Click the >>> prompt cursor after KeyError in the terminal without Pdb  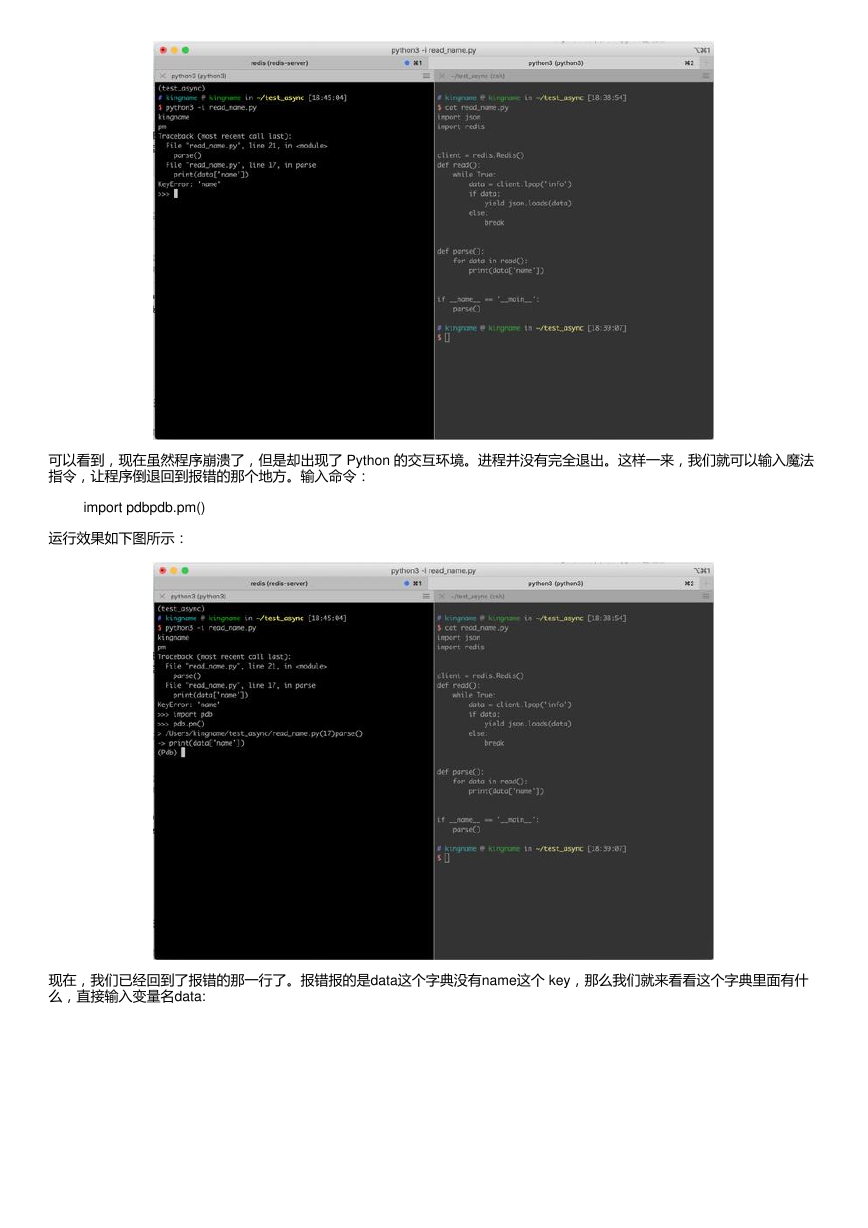tap(176, 193)
